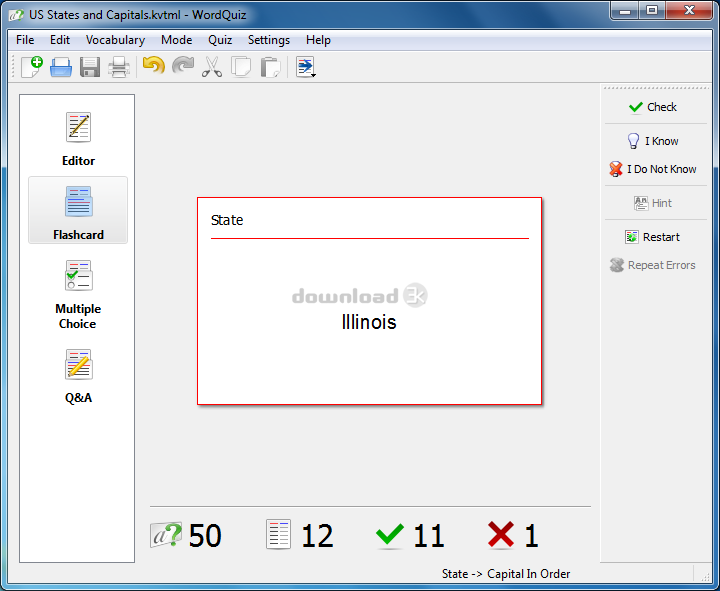The width and height of the screenshot is (720, 591).
Task: Open the File menu
Action: click(25, 40)
